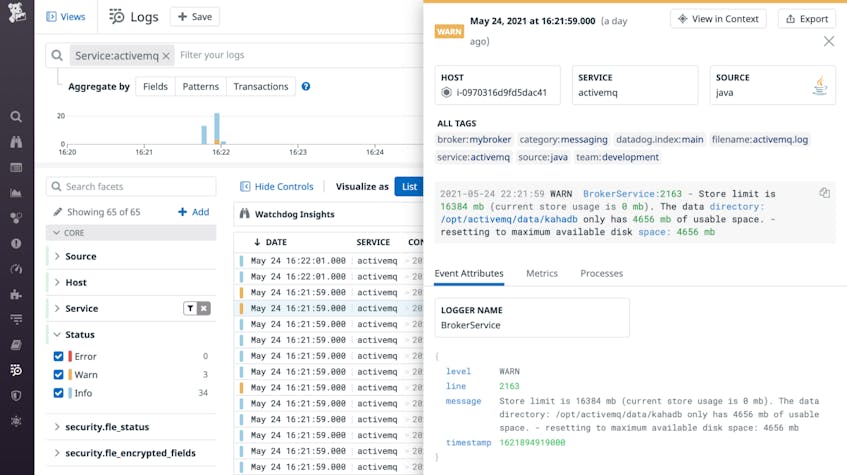The height and width of the screenshot is (475, 847).
Task: Clear the Service facet with x icon
Action: pos(204,309)
